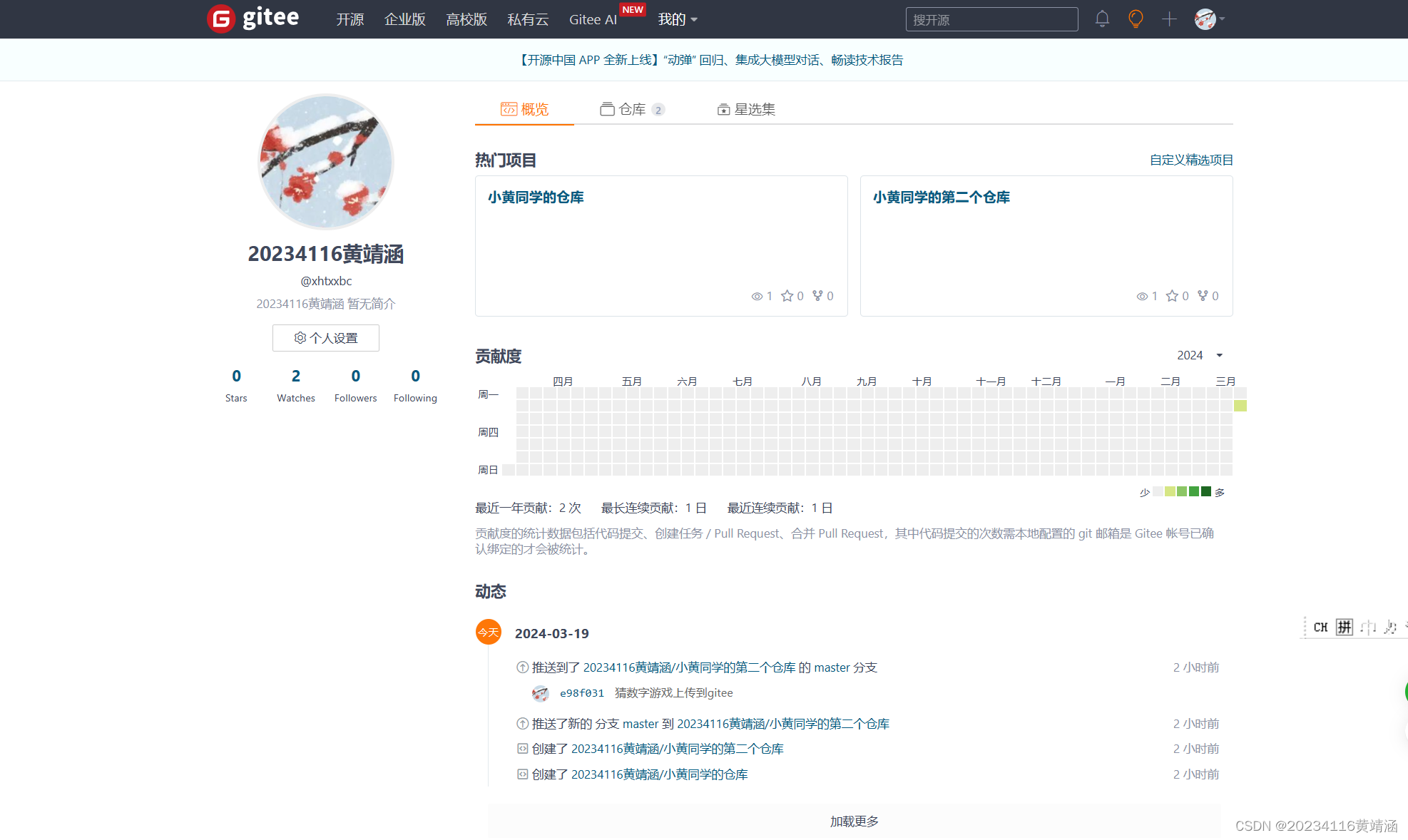The height and width of the screenshot is (840, 1408).
Task: Click the orange lightbulb icon
Action: click(1136, 19)
